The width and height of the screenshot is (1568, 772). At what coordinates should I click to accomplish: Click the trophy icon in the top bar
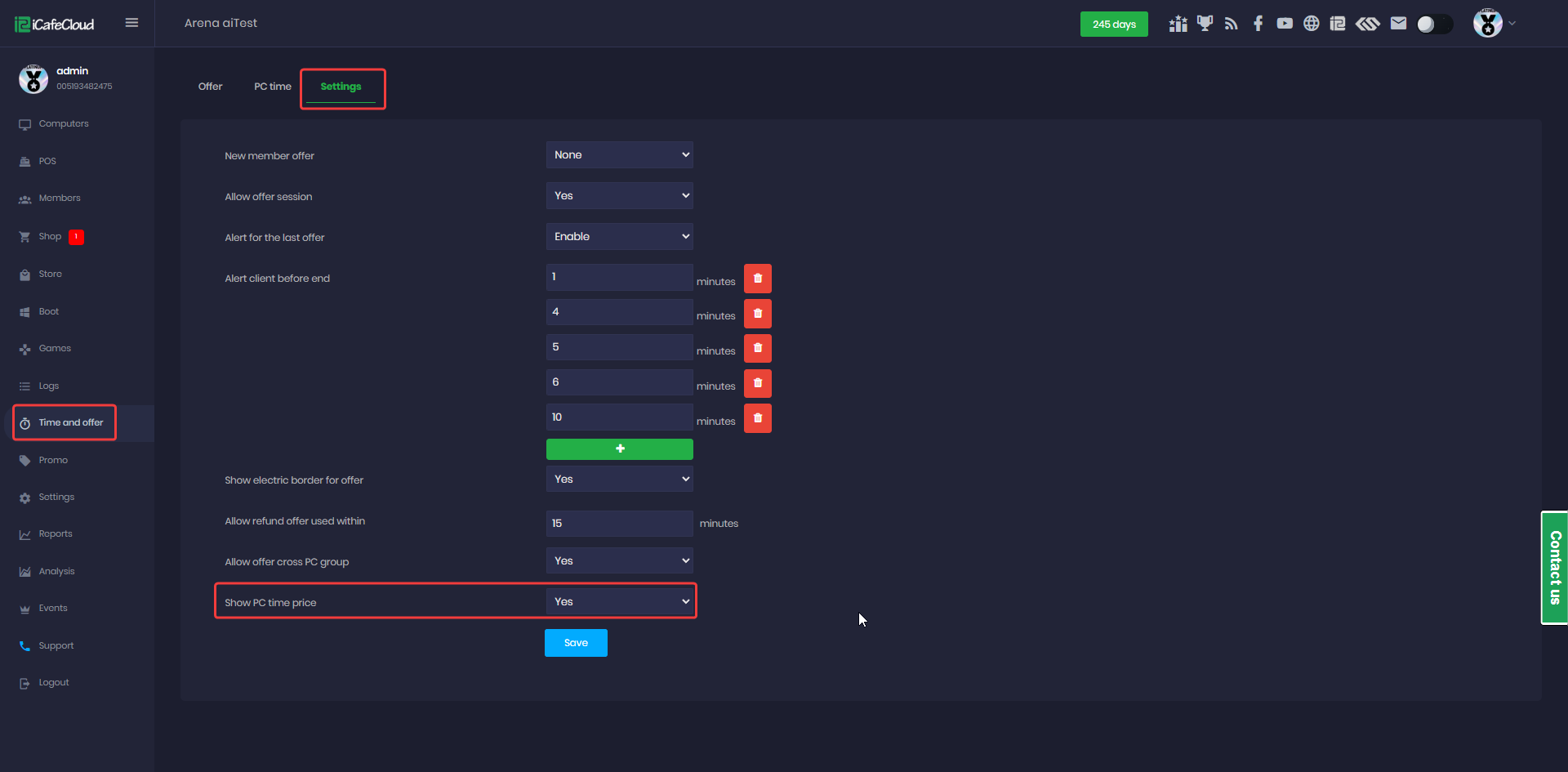[1205, 24]
